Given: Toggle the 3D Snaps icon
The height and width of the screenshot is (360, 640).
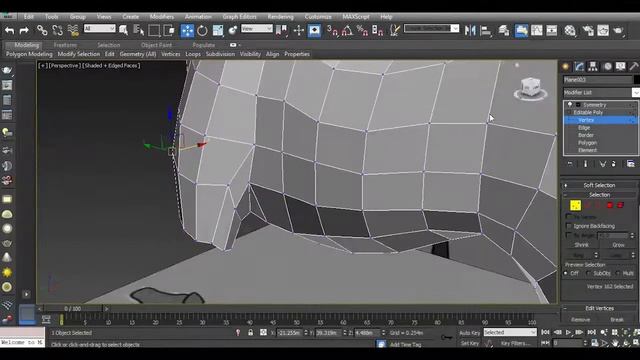Looking at the screenshot, I should click(333, 30).
